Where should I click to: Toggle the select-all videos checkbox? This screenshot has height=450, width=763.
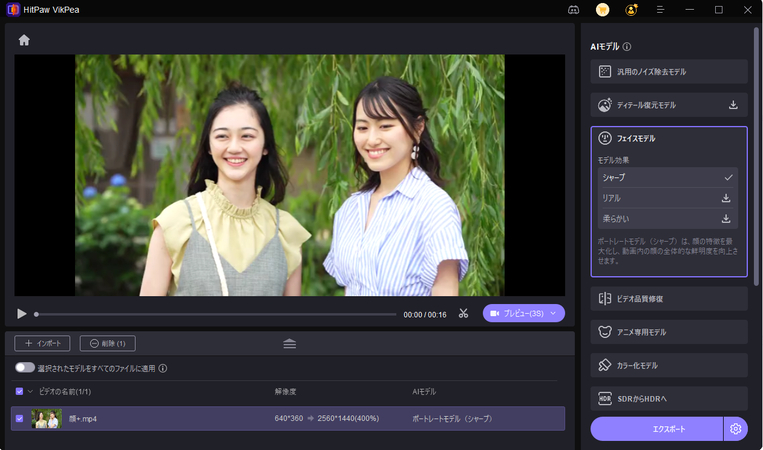point(19,391)
